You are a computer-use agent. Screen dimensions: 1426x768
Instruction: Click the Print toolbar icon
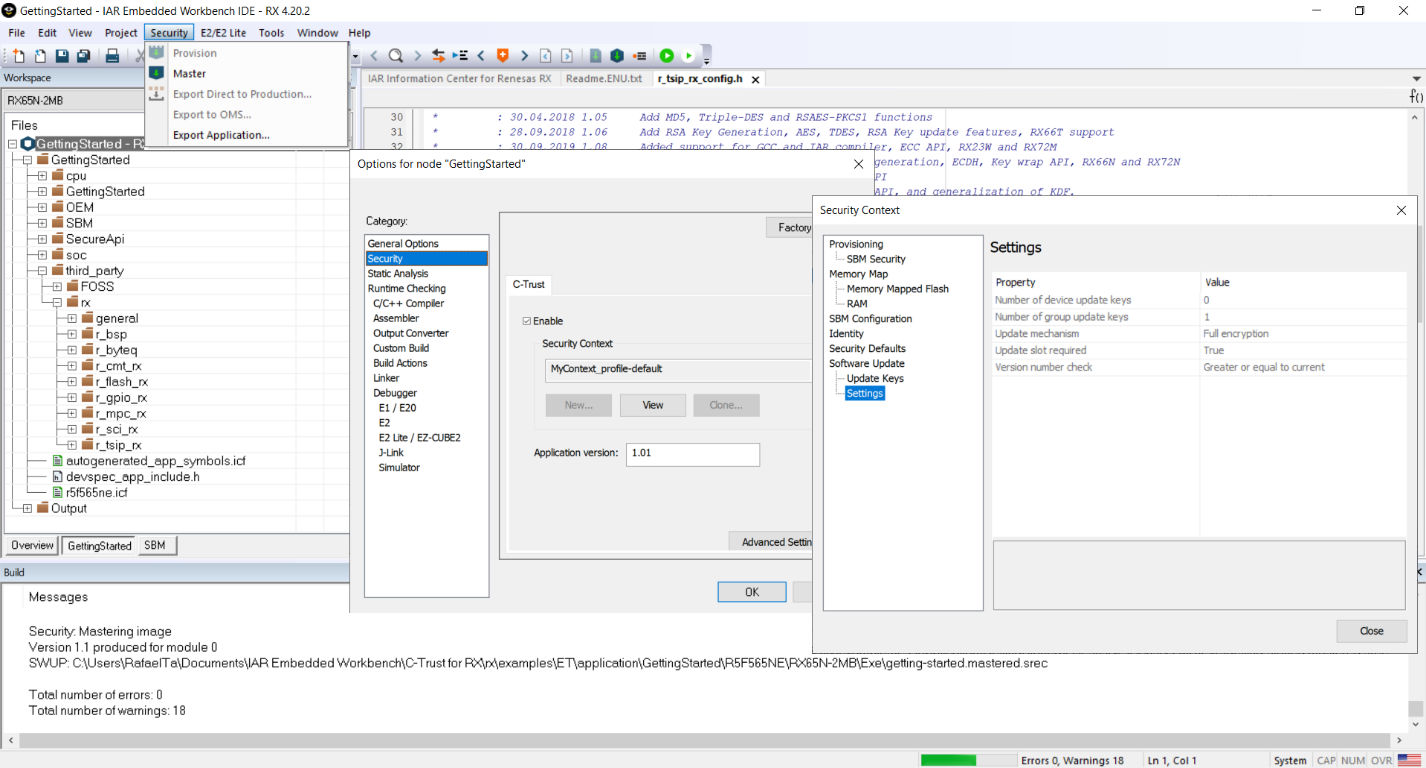tap(113, 56)
